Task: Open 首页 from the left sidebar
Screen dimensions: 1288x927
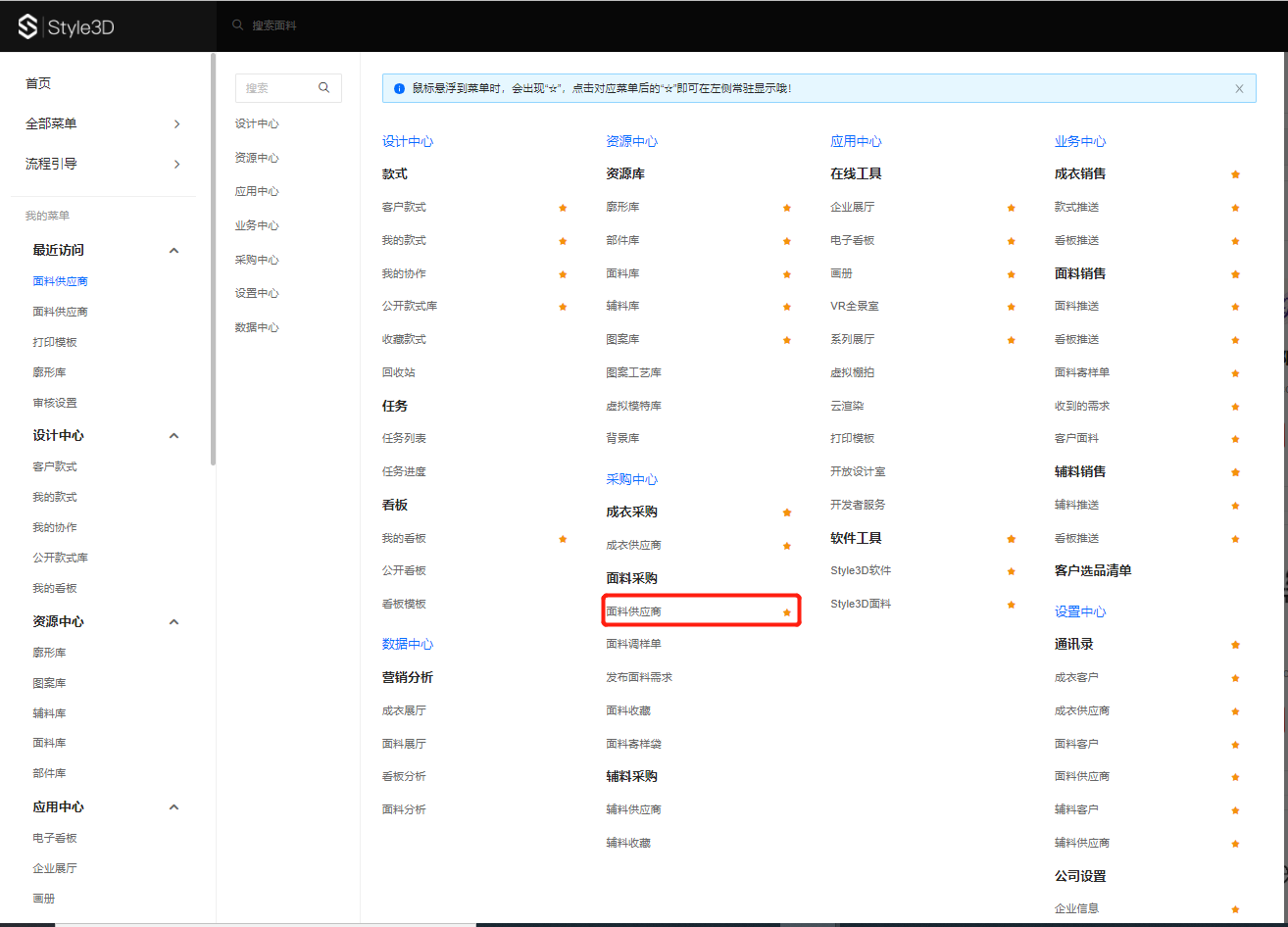Action: pyautogui.click(x=38, y=83)
